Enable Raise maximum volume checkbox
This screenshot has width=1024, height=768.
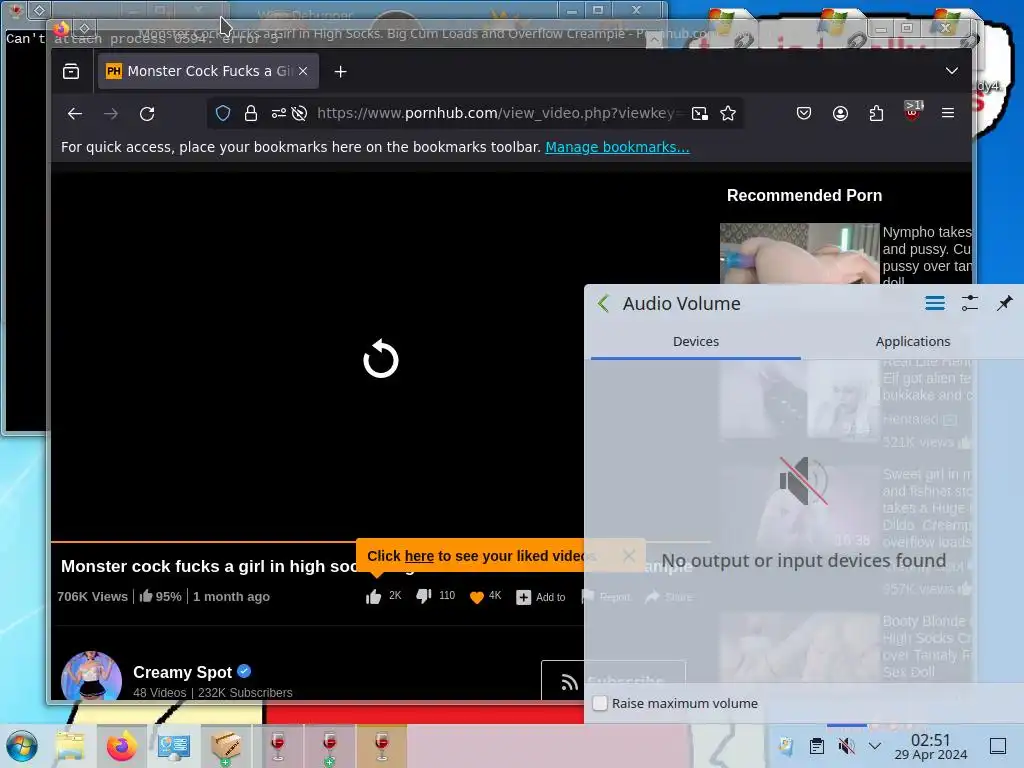coord(600,703)
